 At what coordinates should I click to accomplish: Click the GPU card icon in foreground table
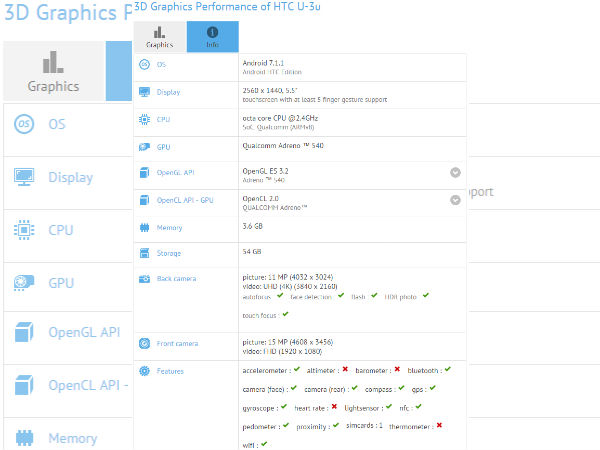(144, 147)
